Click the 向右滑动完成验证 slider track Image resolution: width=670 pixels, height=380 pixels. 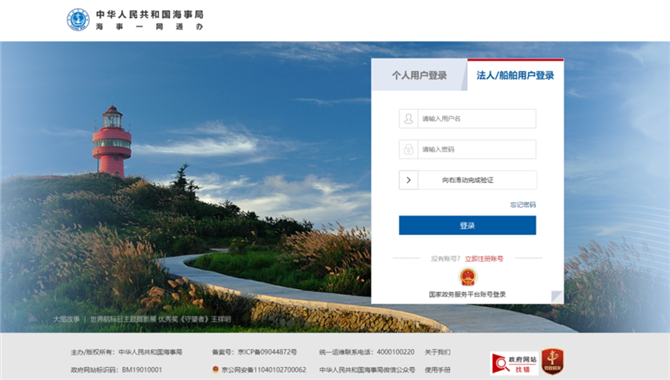coord(467,180)
